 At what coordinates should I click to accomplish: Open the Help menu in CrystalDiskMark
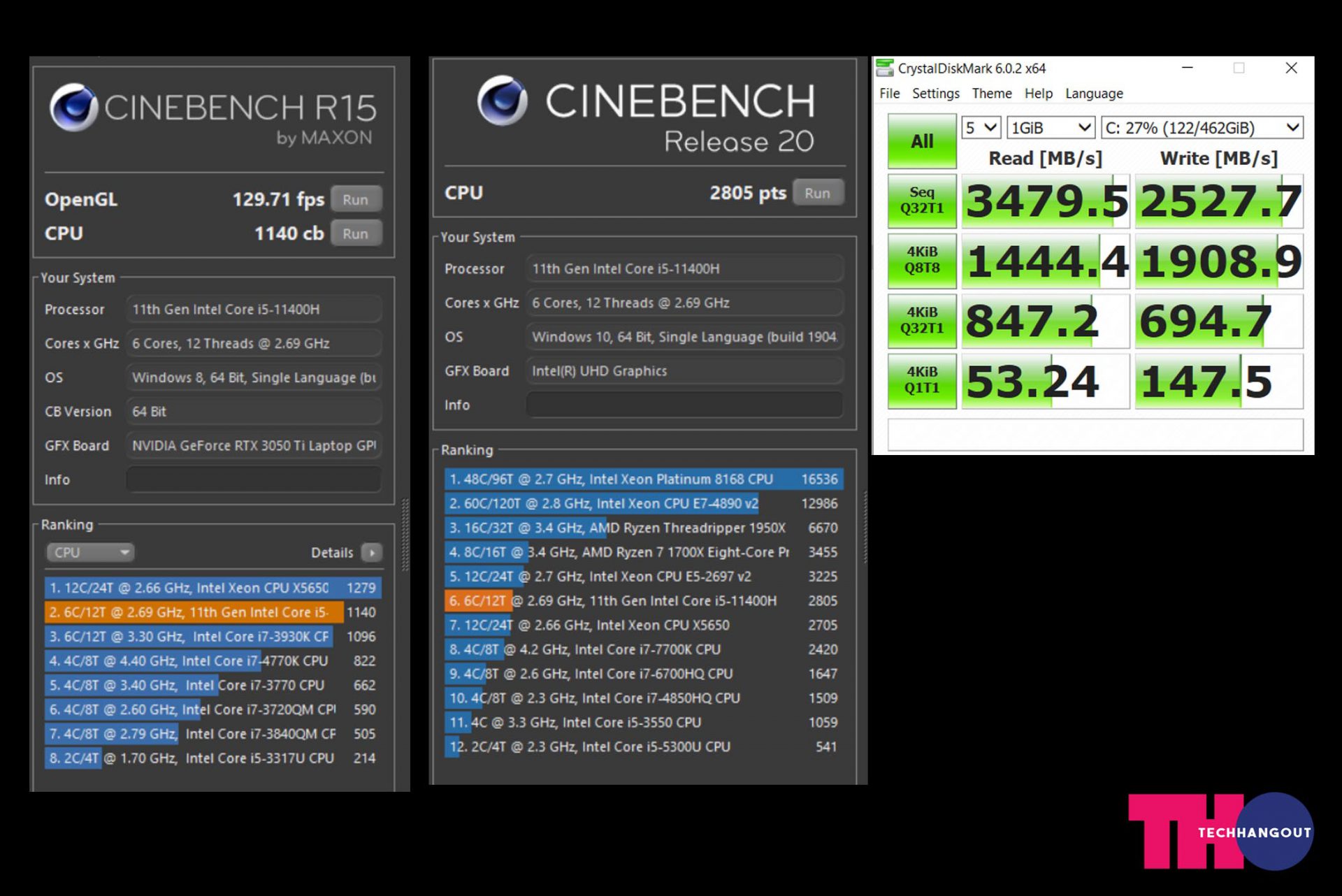[x=1038, y=94]
